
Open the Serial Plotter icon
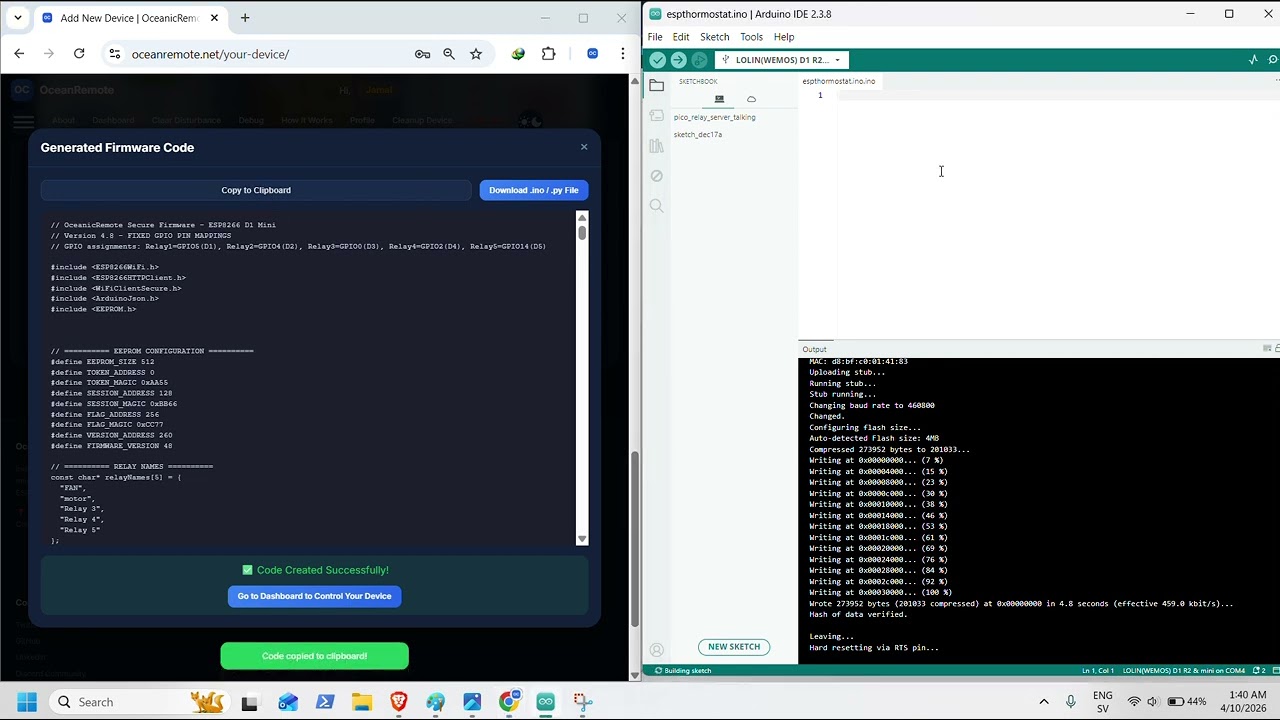1253,60
